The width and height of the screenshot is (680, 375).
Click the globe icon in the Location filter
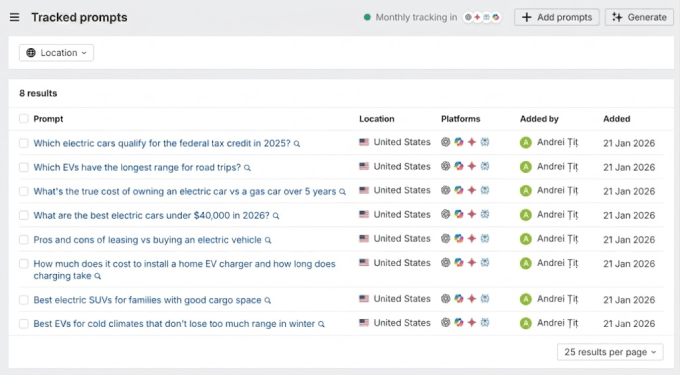point(31,53)
